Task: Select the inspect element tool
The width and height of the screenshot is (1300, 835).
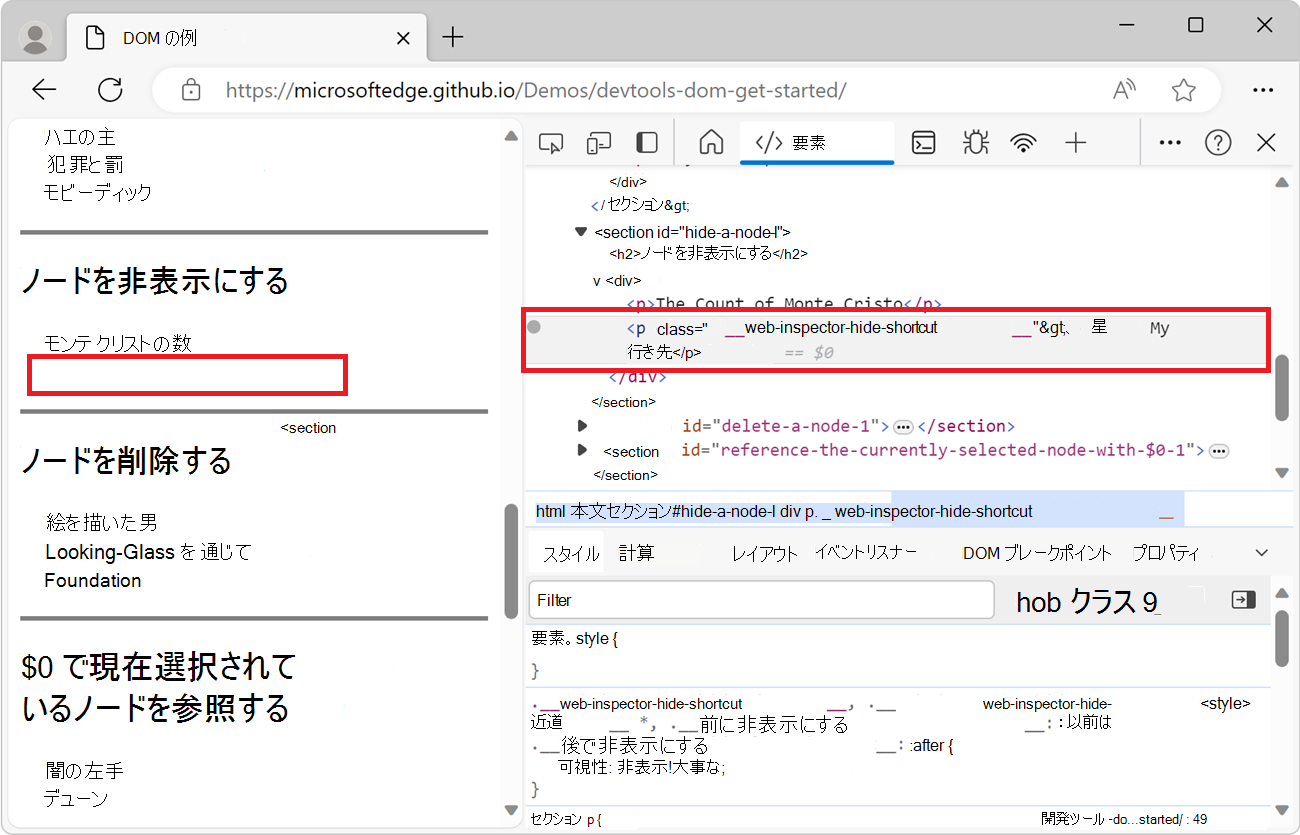Action: 550,142
